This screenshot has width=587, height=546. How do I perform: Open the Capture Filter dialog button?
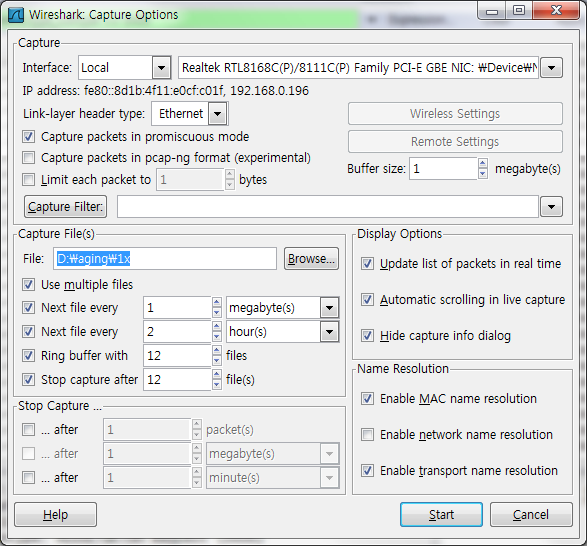point(66,206)
